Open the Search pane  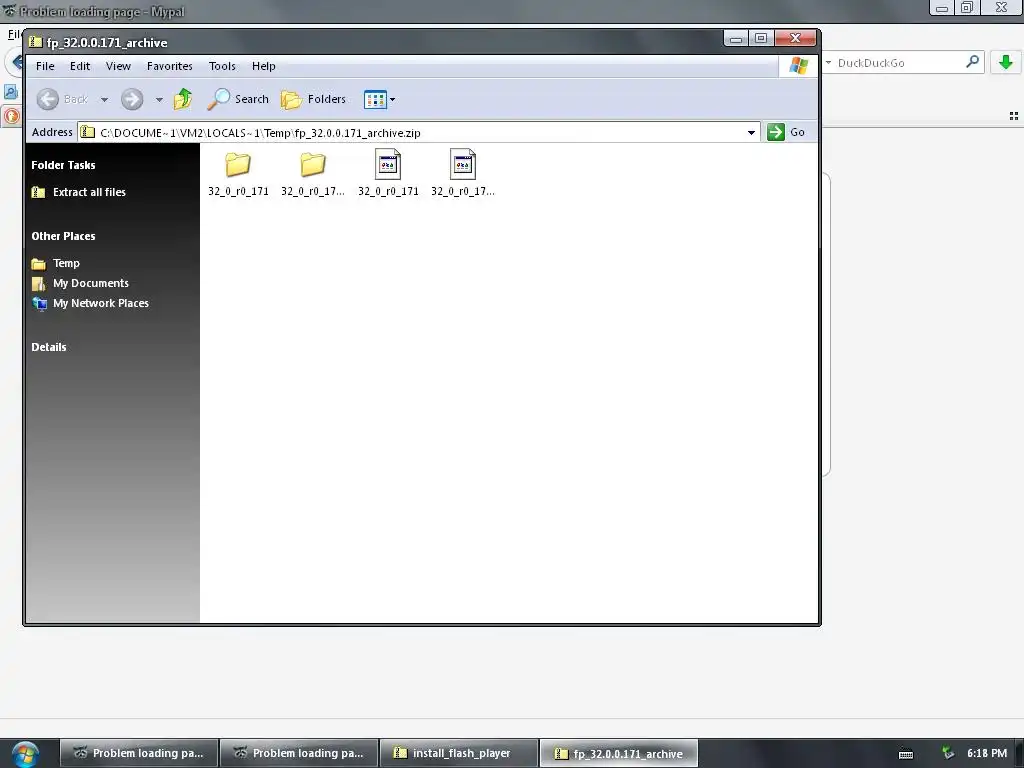pyautogui.click(x=238, y=99)
